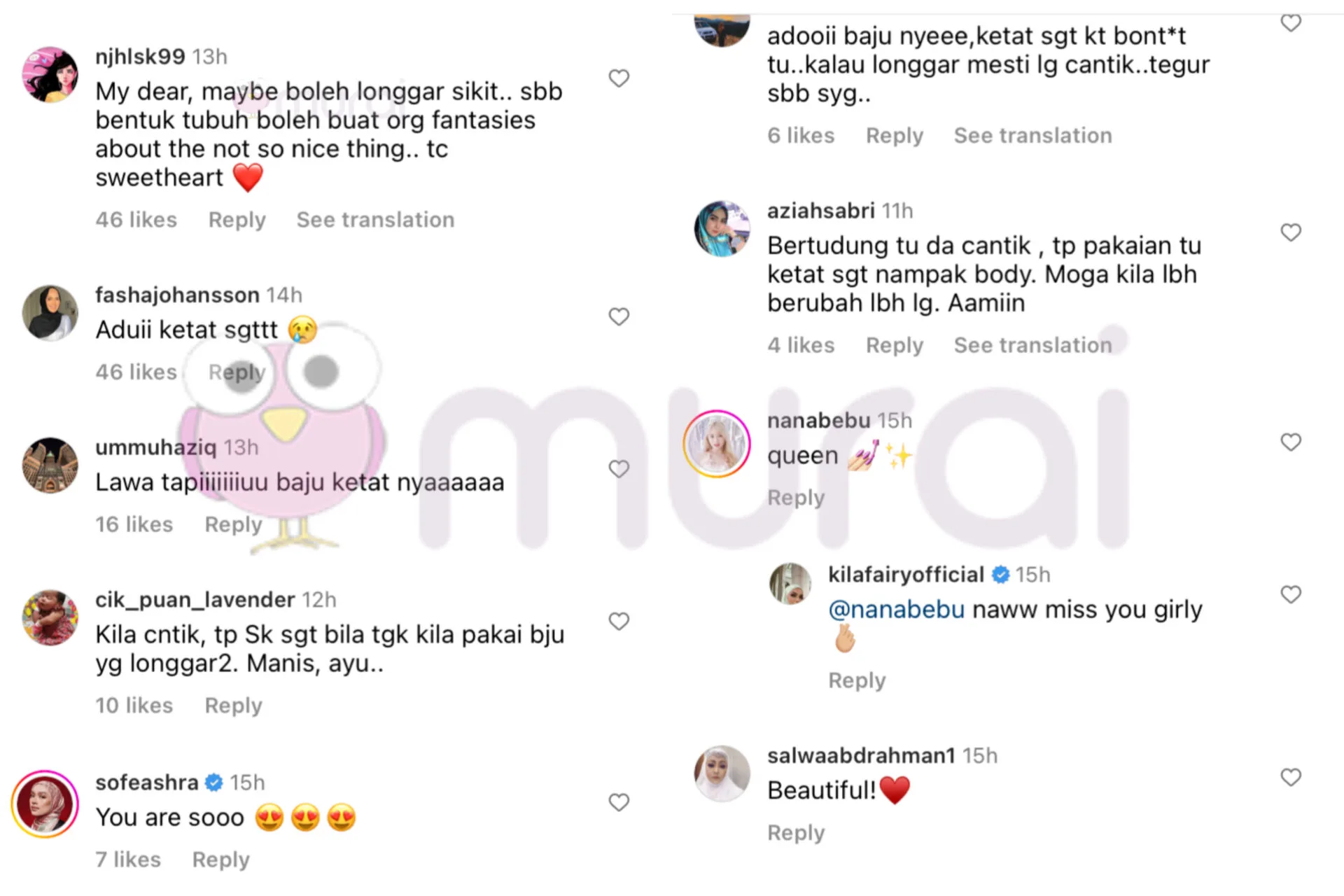This screenshot has width=1344, height=896.
Task: Like aziahsabri's comment with the heart icon
Action: (1291, 232)
